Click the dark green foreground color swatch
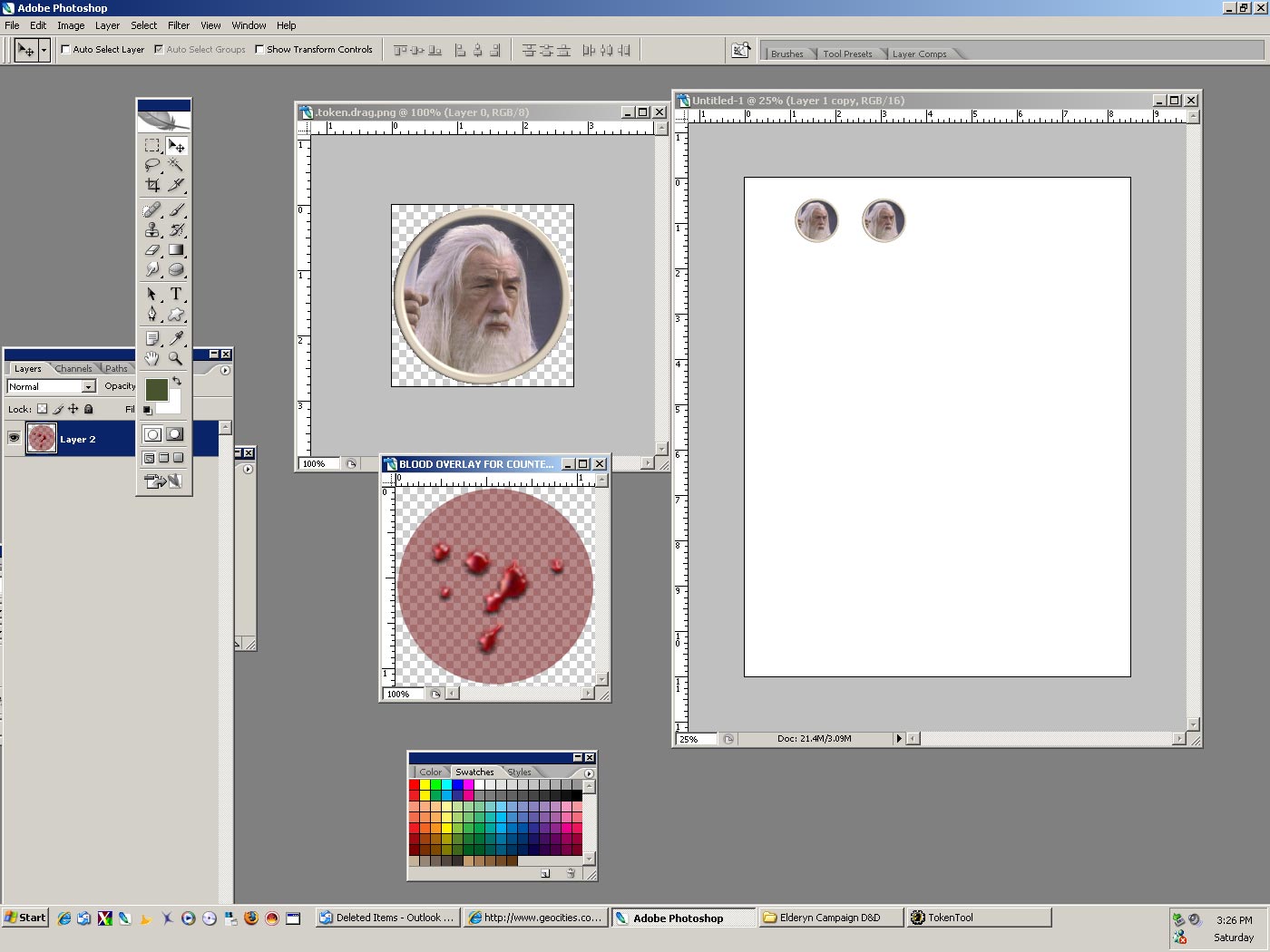Screen dimensions: 1270x952 [156, 390]
